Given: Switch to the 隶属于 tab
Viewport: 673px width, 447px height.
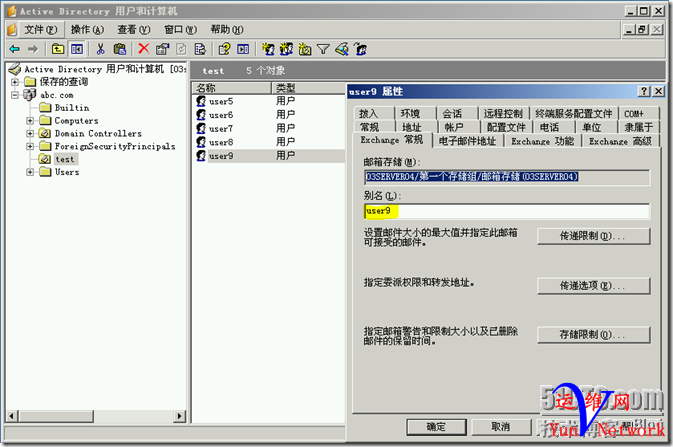Looking at the screenshot, I should [639, 127].
